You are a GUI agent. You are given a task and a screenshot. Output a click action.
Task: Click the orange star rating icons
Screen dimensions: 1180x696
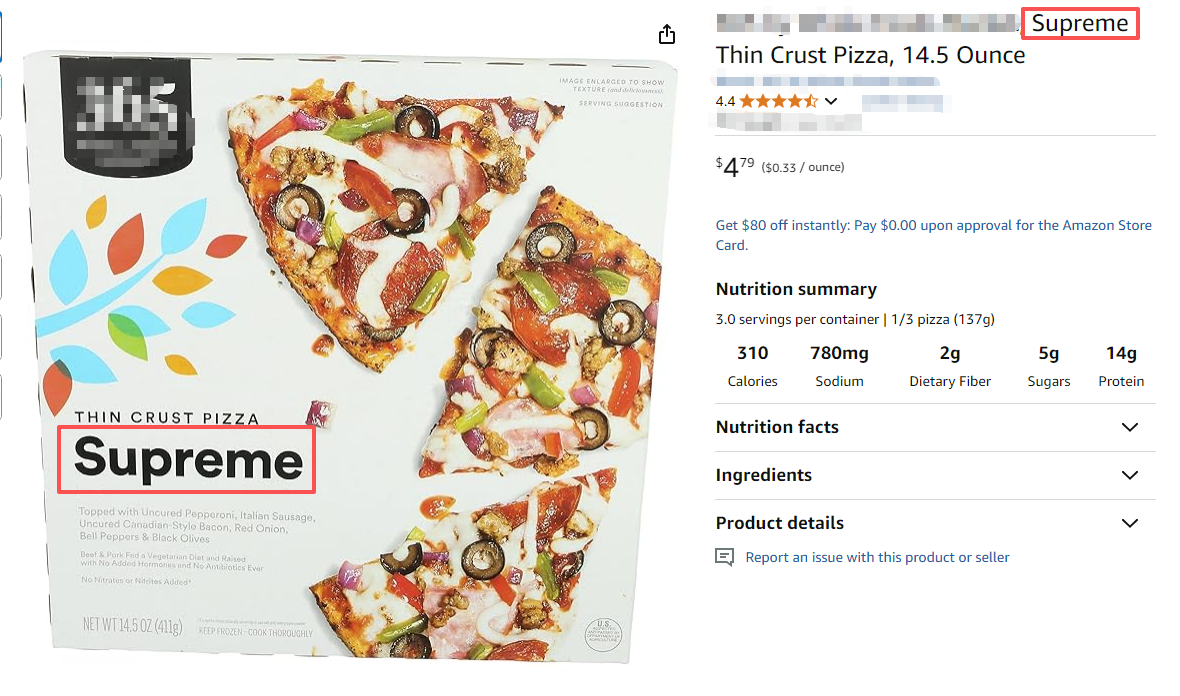pos(778,101)
